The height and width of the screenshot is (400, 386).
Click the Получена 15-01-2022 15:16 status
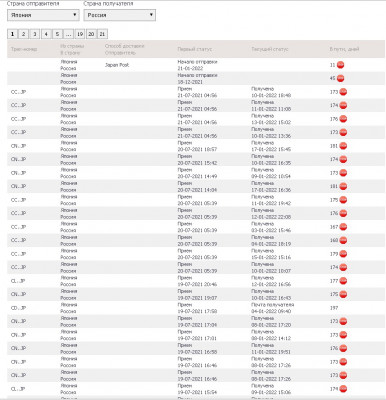click(x=271, y=254)
